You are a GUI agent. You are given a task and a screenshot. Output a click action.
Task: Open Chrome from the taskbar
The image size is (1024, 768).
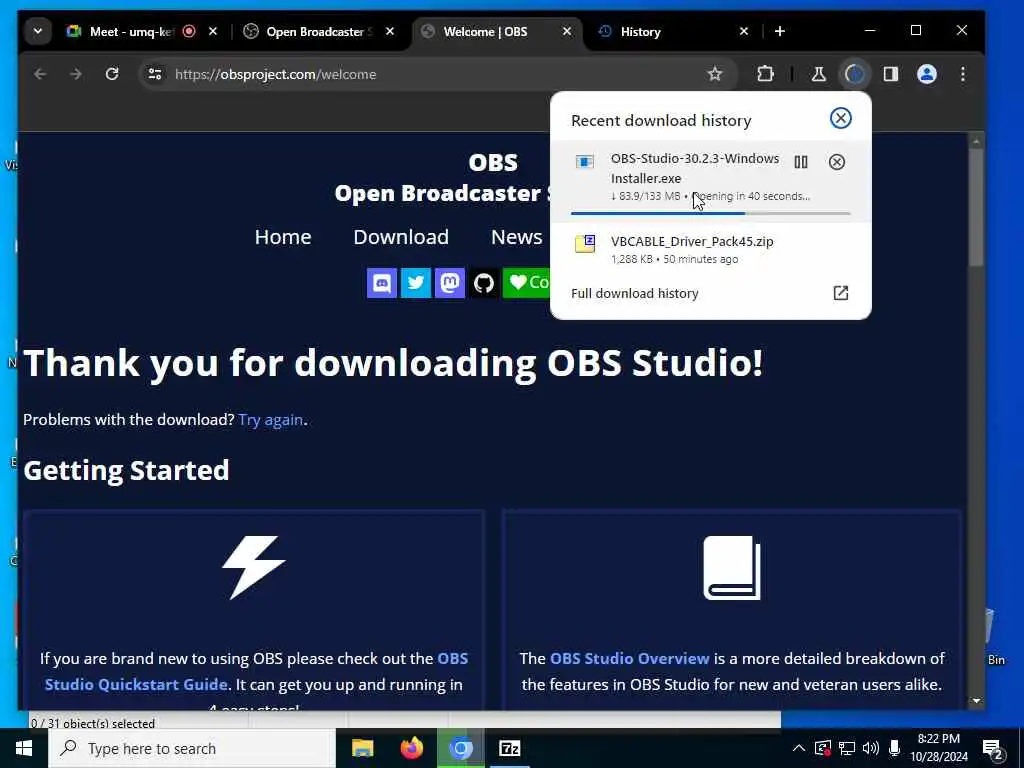(460, 748)
